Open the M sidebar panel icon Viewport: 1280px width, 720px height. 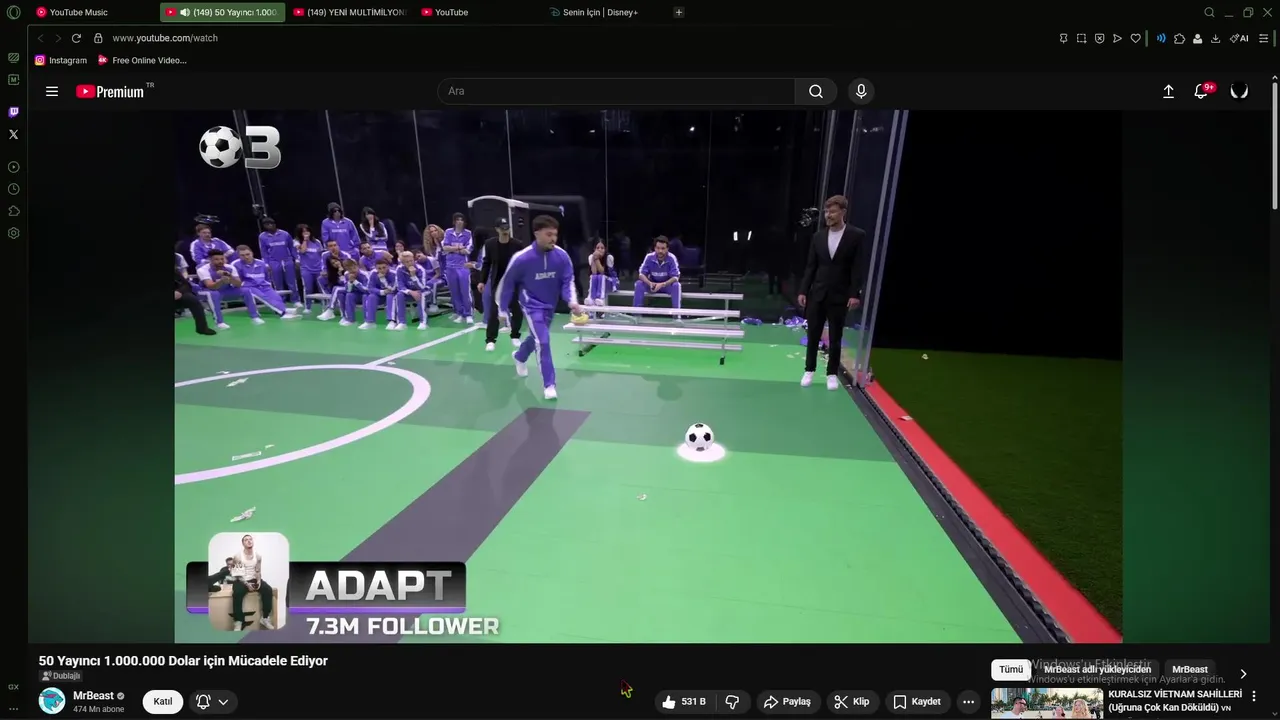pos(13,79)
